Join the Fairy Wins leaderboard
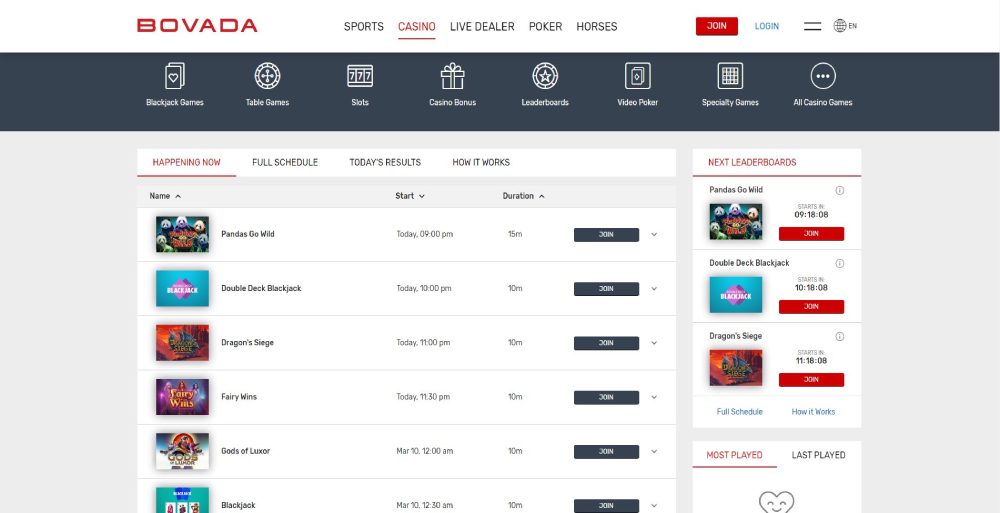1000x513 pixels. (607, 398)
